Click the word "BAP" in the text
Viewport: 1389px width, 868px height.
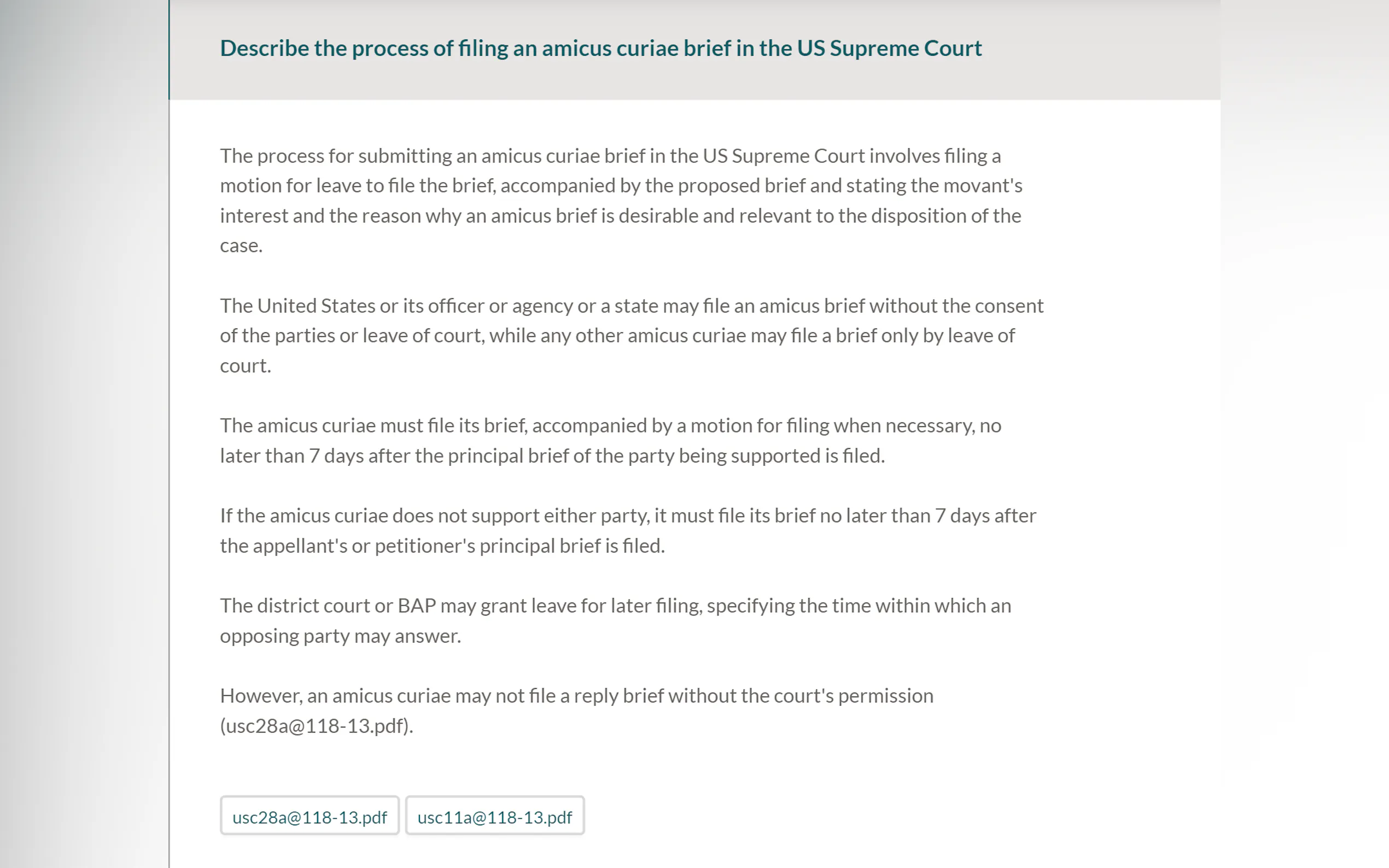pos(416,606)
